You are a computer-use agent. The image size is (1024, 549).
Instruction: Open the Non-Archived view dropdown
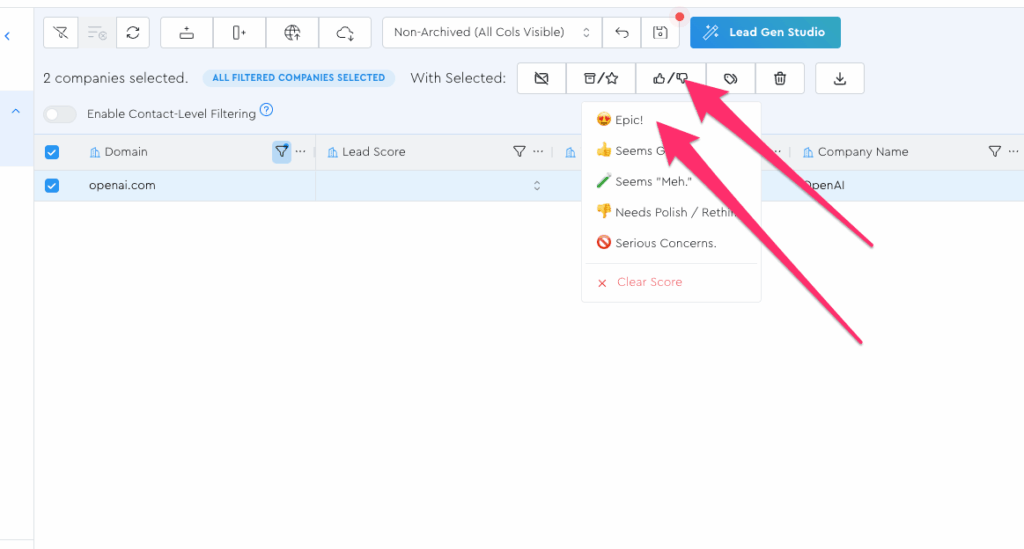click(492, 33)
